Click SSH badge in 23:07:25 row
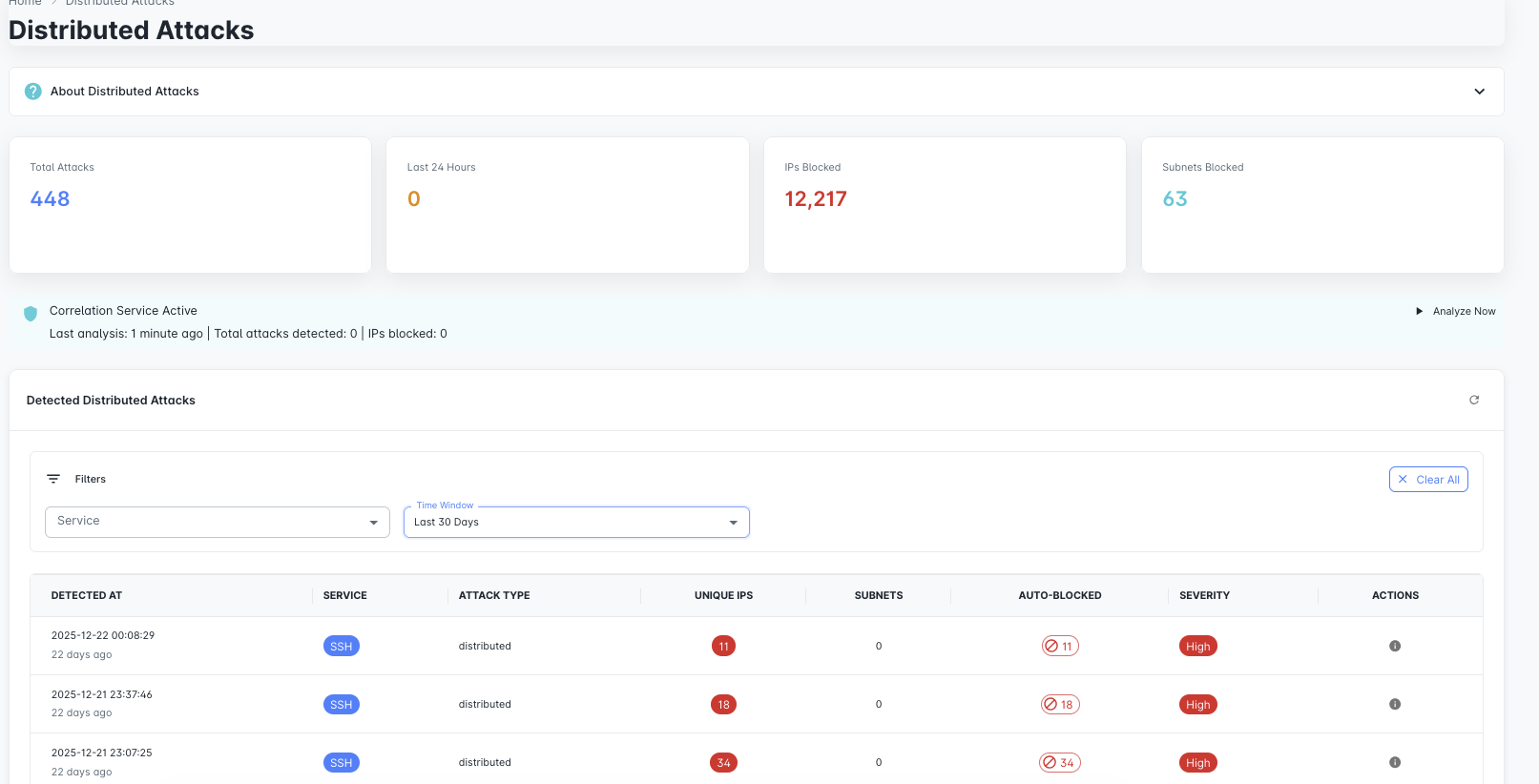 click(342, 763)
